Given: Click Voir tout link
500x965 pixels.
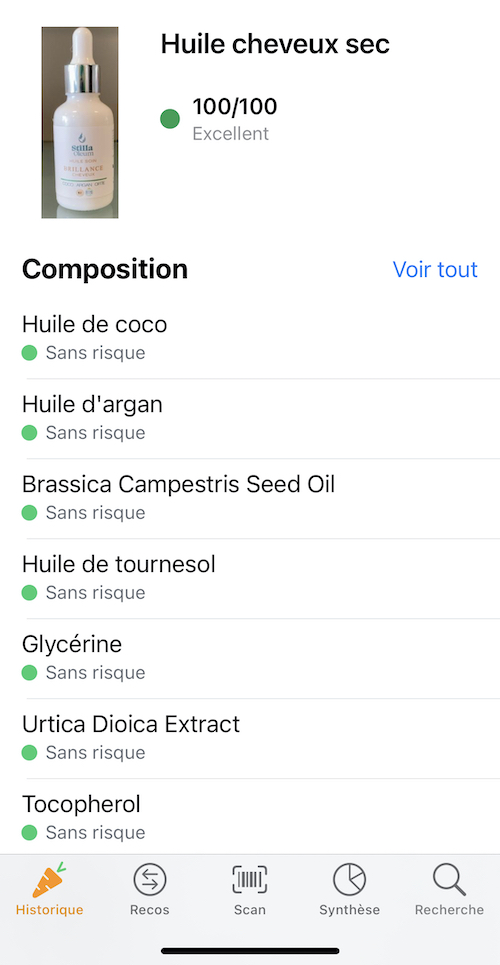Looking at the screenshot, I should [x=435, y=269].
